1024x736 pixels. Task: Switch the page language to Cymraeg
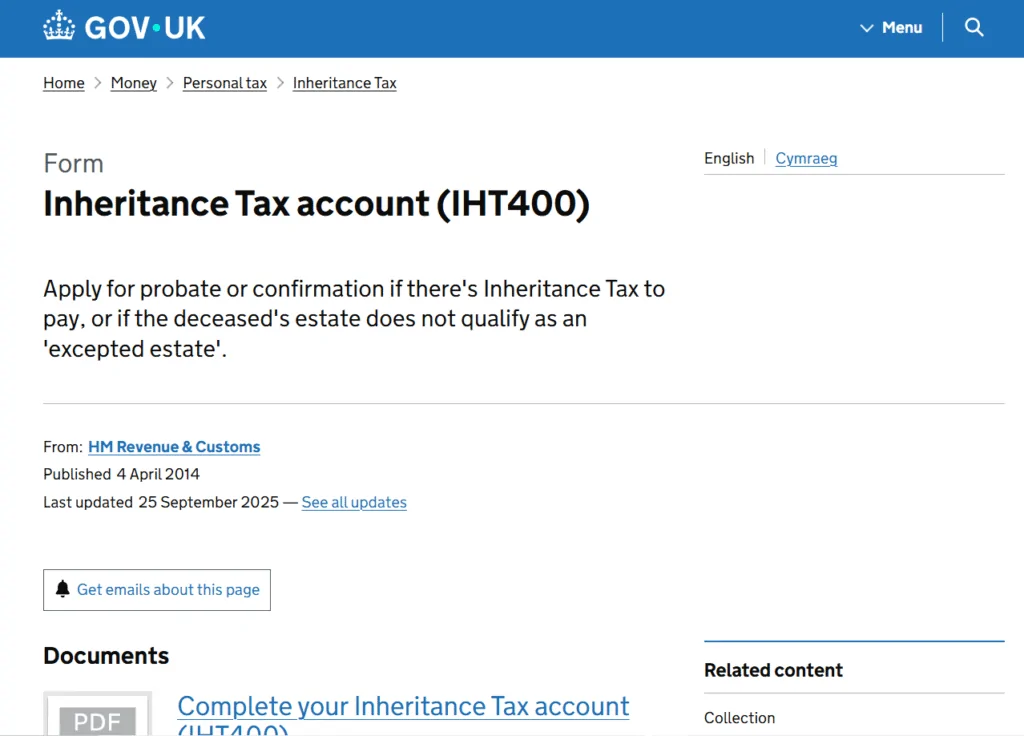click(806, 158)
